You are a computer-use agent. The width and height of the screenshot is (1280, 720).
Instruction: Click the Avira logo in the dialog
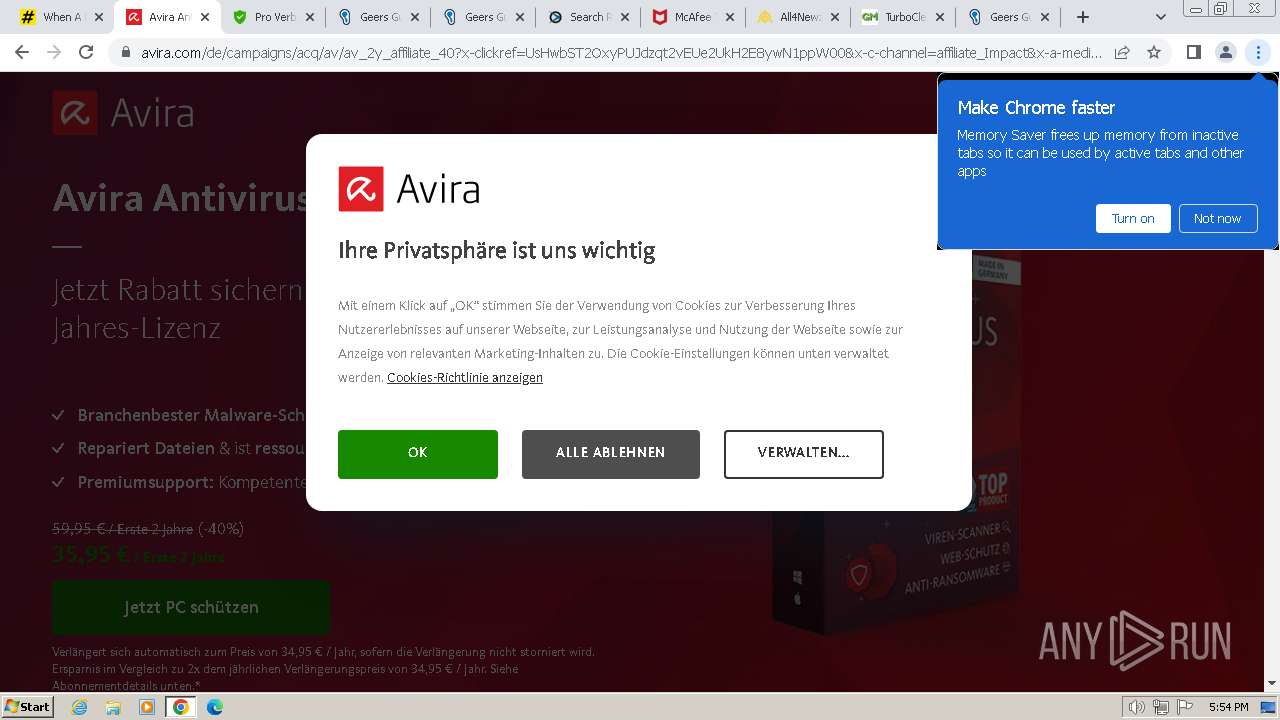tap(409, 189)
